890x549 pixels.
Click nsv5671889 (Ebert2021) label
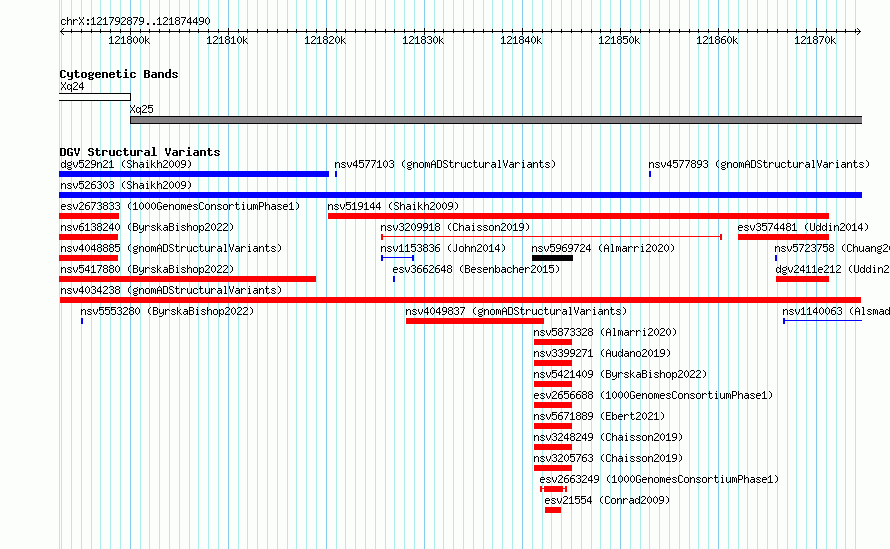599,416
